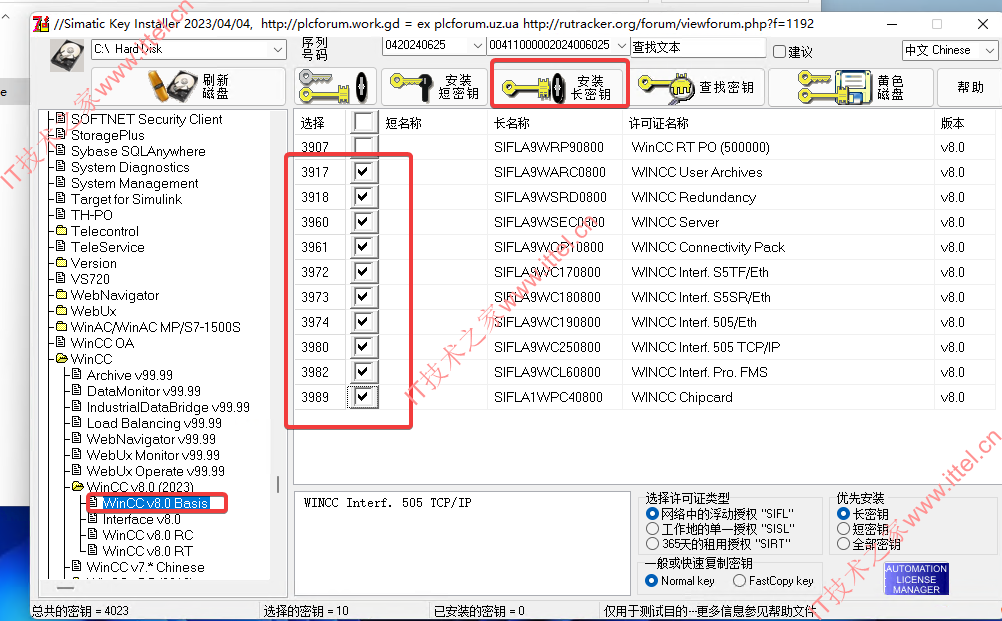Uncheck the box for key 3972
The width and height of the screenshot is (1002, 621).
pyautogui.click(x=364, y=271)
